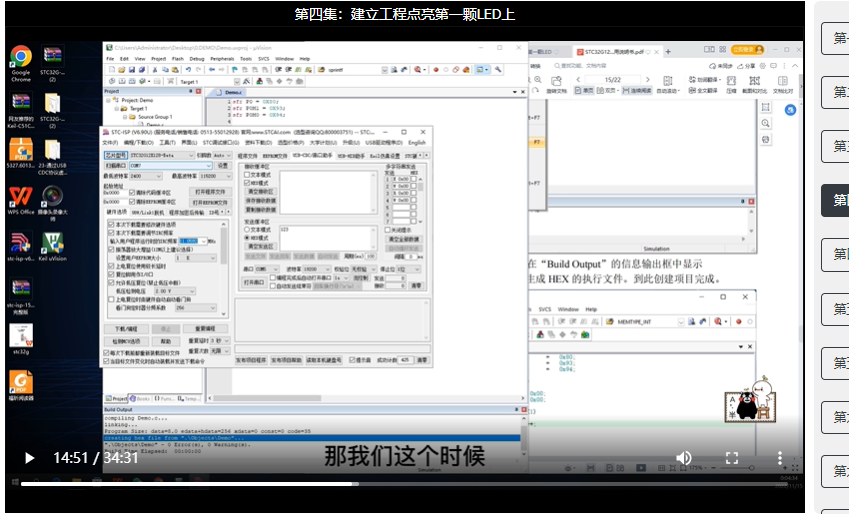Toggle clear EEPROM buffer checkbox in STC-ISP
This screenshot has width=849, height=524.
(x=132, y=201)
